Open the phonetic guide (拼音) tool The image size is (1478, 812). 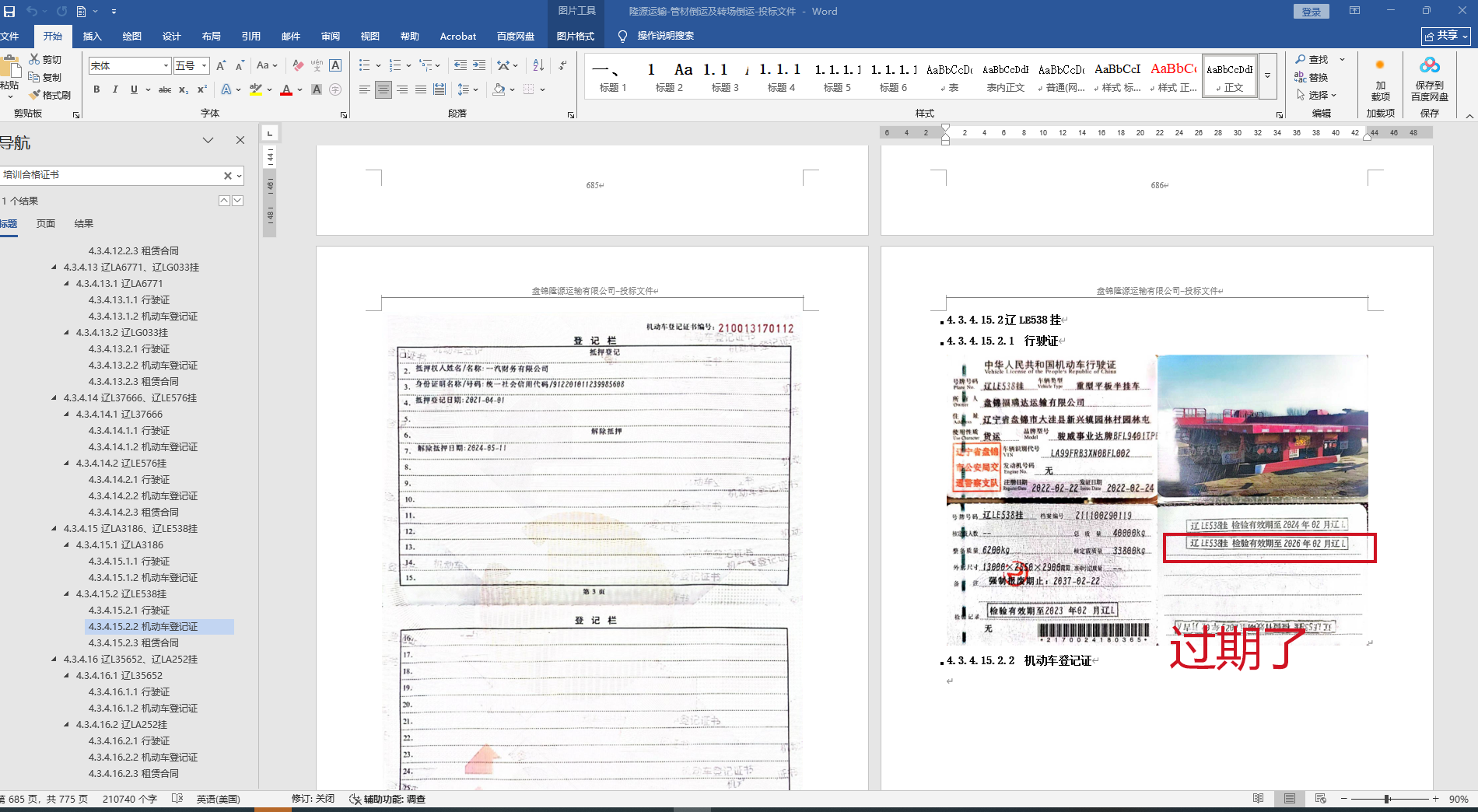pos(317,65)
